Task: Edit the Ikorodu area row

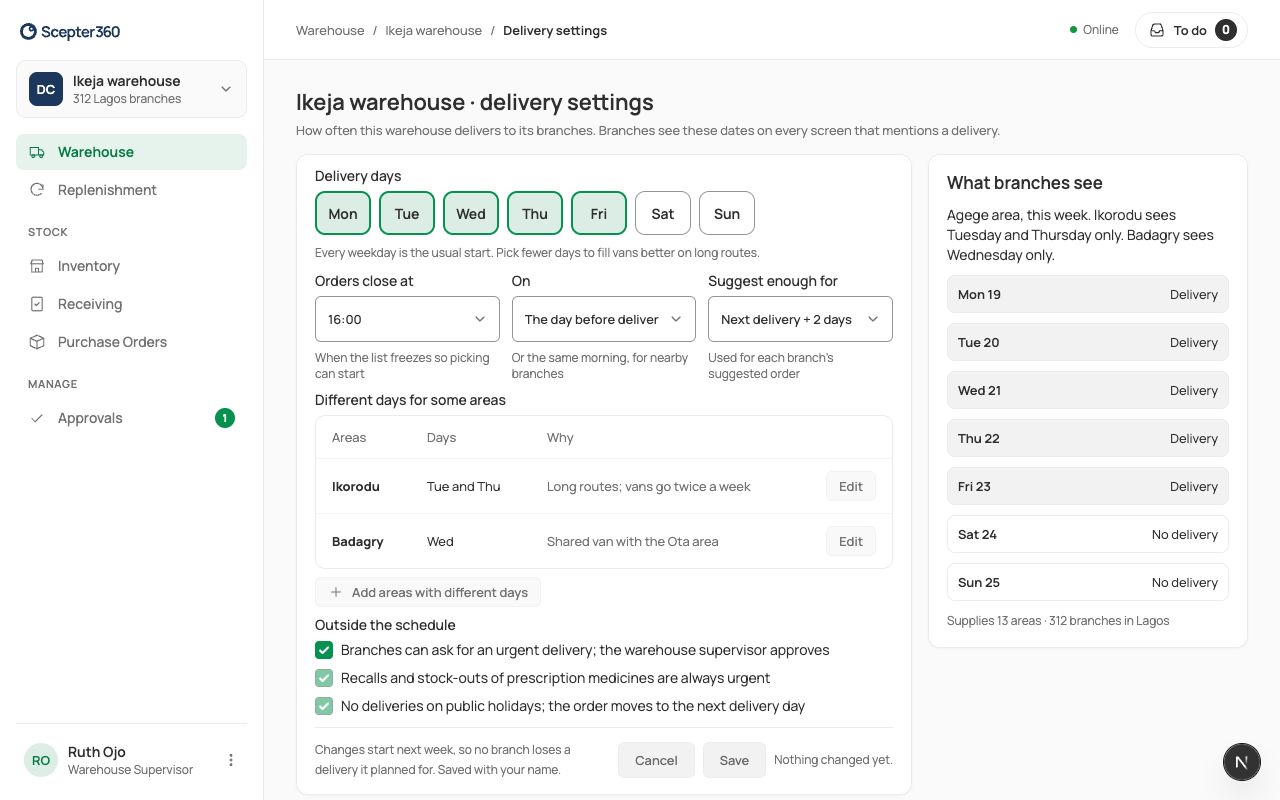Action: tap(851, 486)
